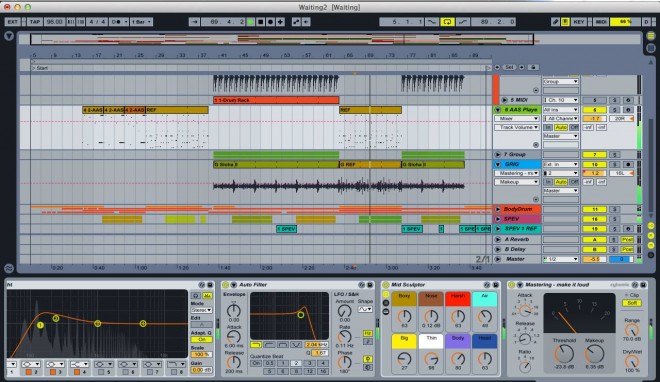Select the 1-Drum Rack clip

[276, 100]
